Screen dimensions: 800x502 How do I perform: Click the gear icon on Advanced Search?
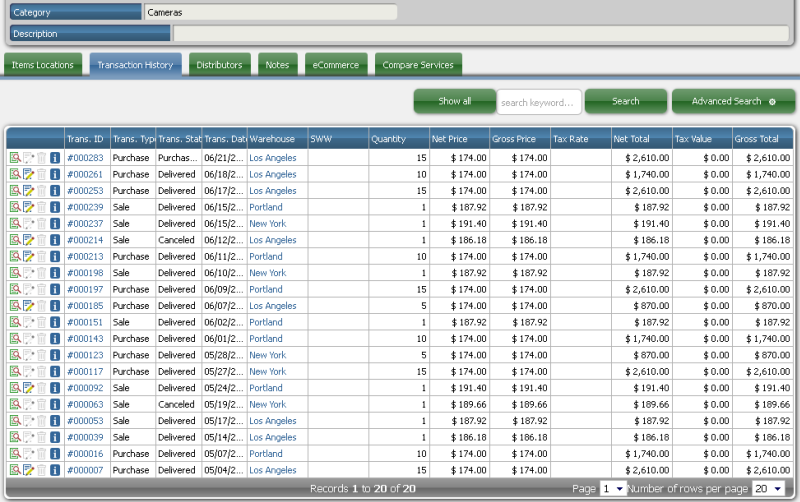(x=772, y=102)
